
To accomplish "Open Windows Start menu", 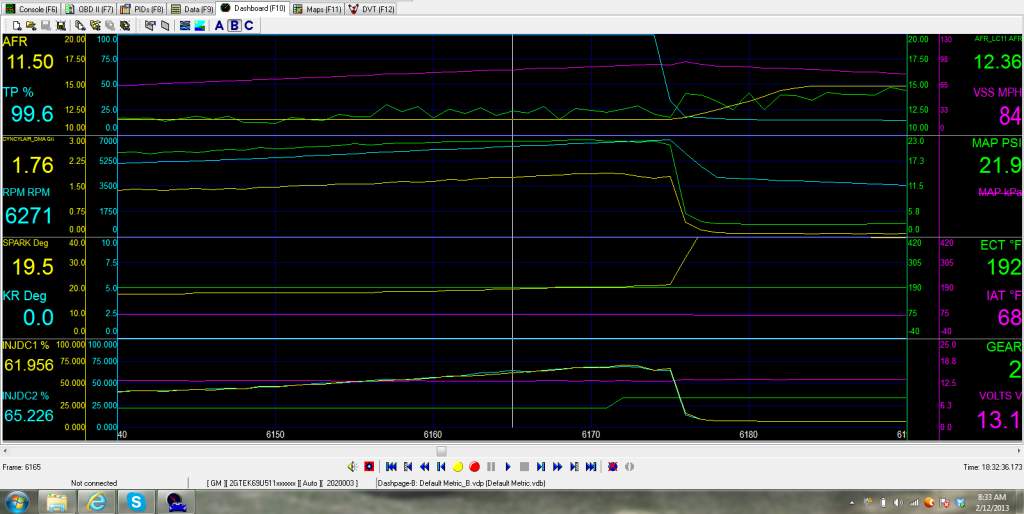I will coord(16,502).
